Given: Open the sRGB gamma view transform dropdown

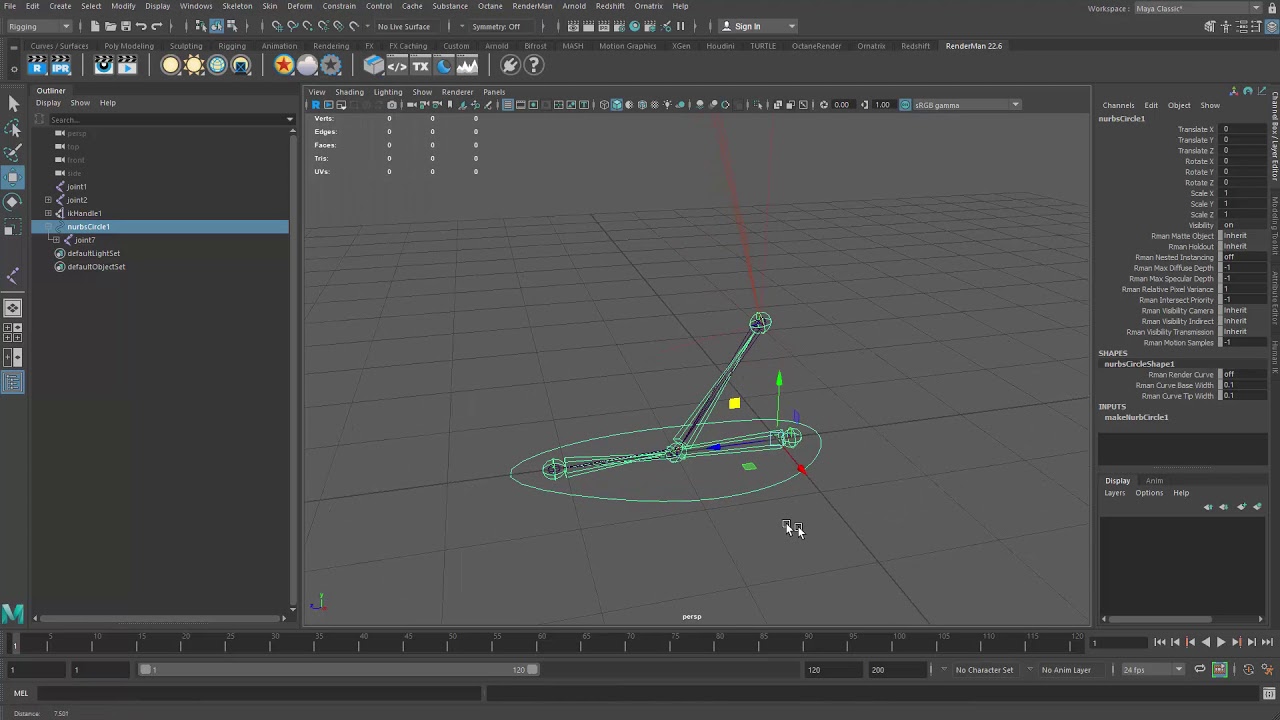Looking at the screenshot, I should pyautogui.click(x=966, y=105).
